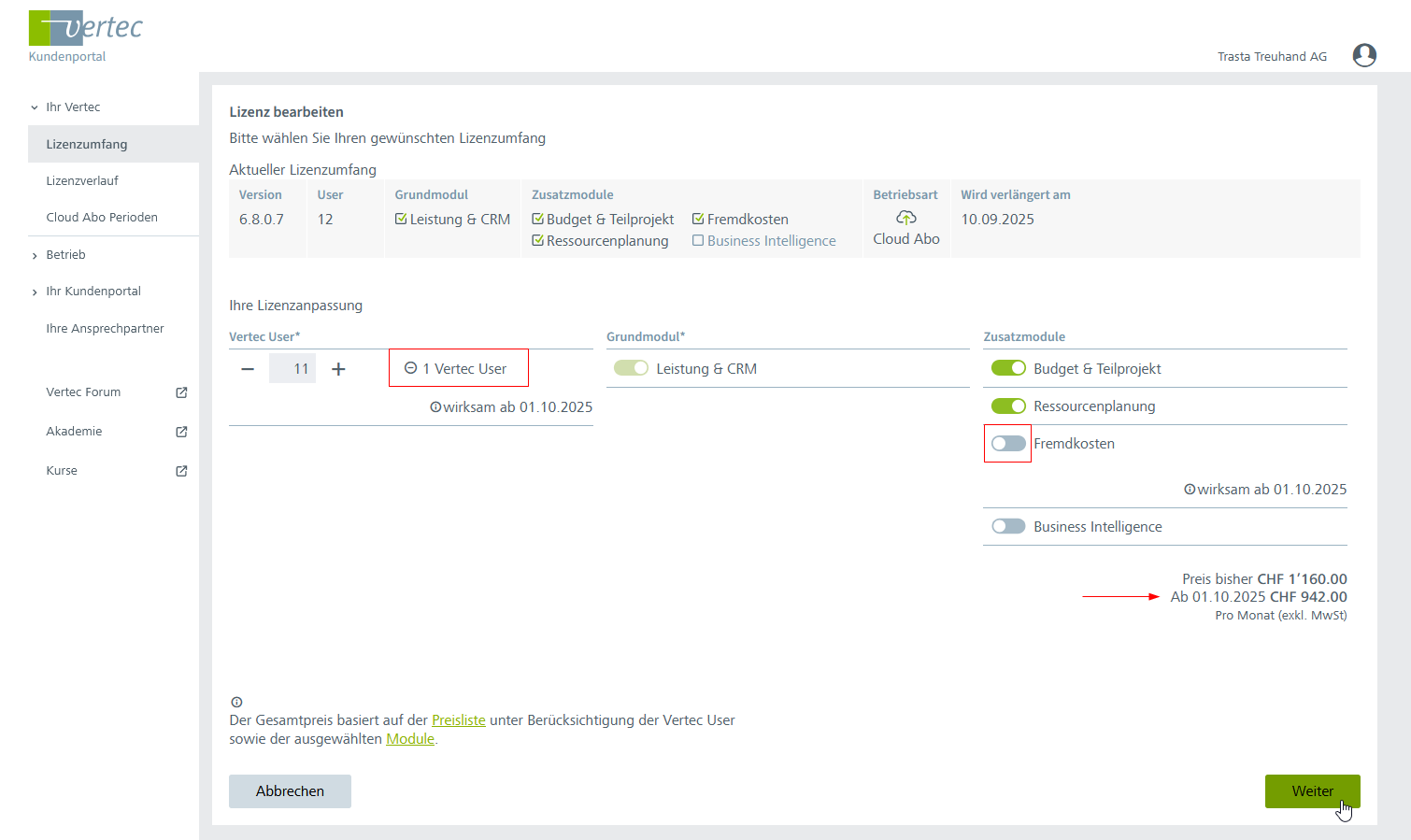Collapse the Ihr Vertec section chevron

(35, 107)
